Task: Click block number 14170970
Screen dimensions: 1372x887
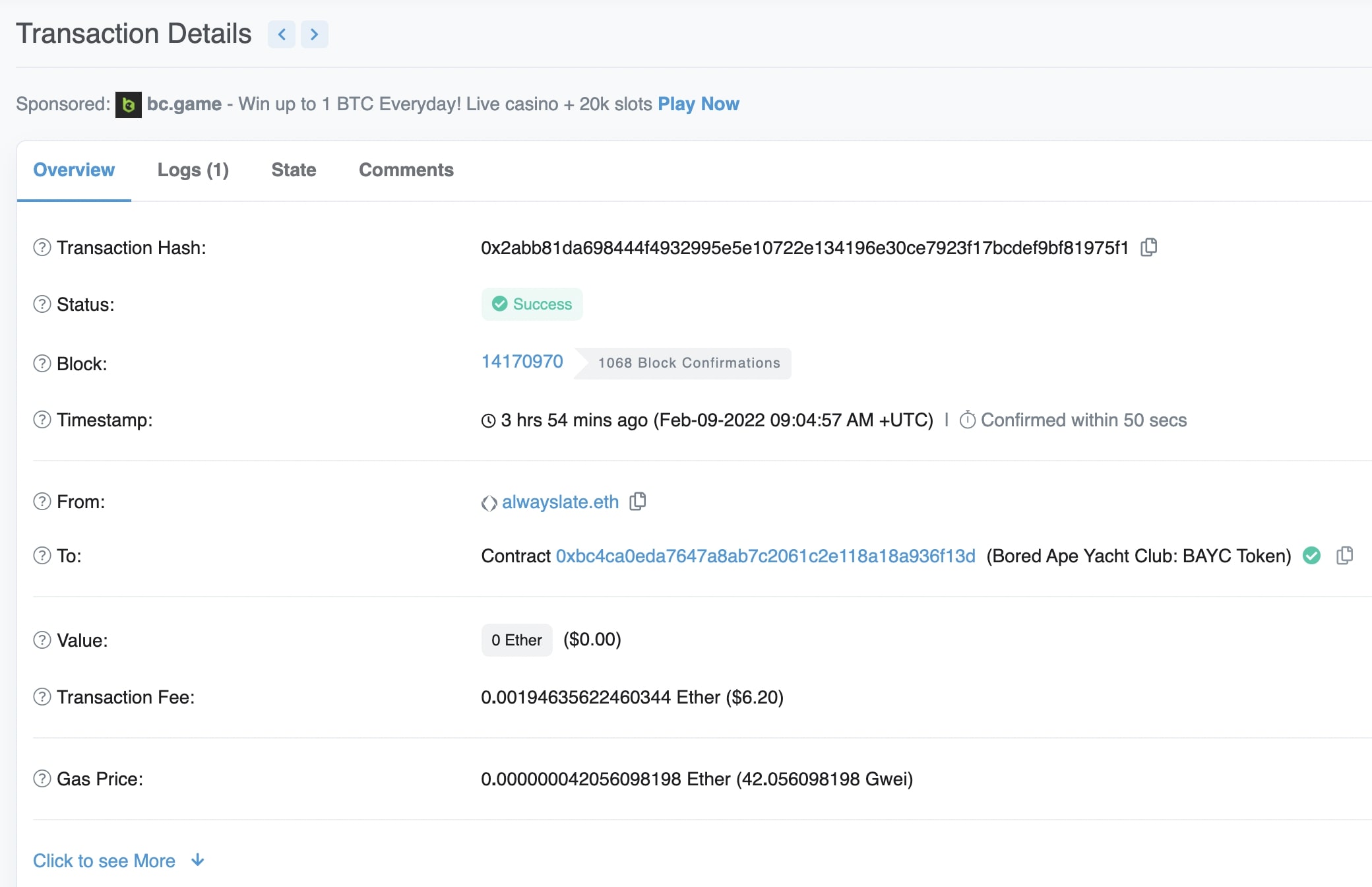Action: tap(521, 362)
